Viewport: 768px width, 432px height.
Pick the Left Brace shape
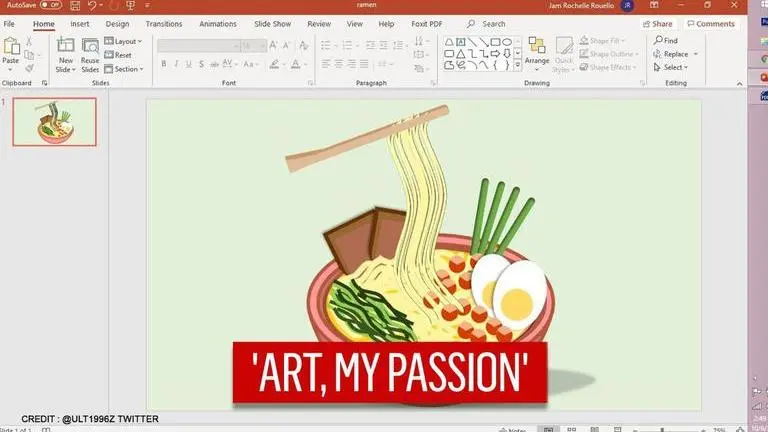tap(496, 65)
